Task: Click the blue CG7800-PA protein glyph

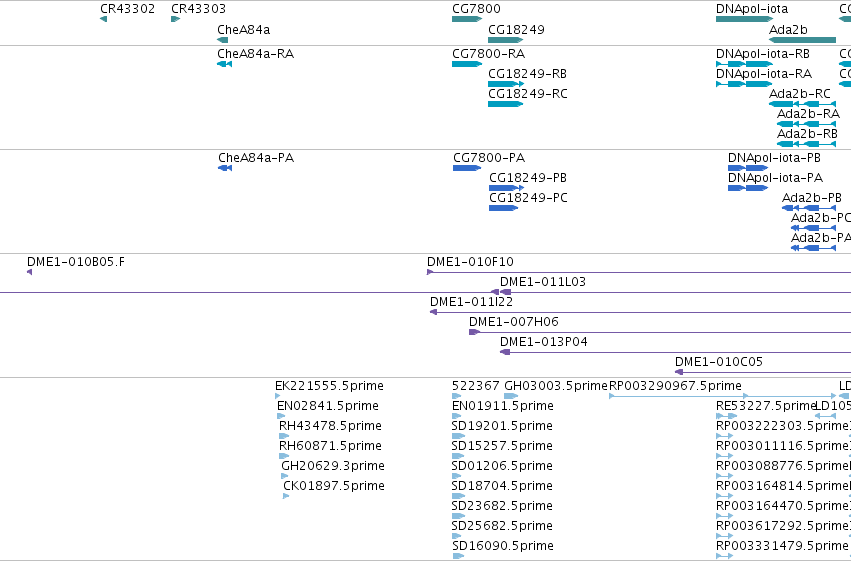Action: [467, 168]
